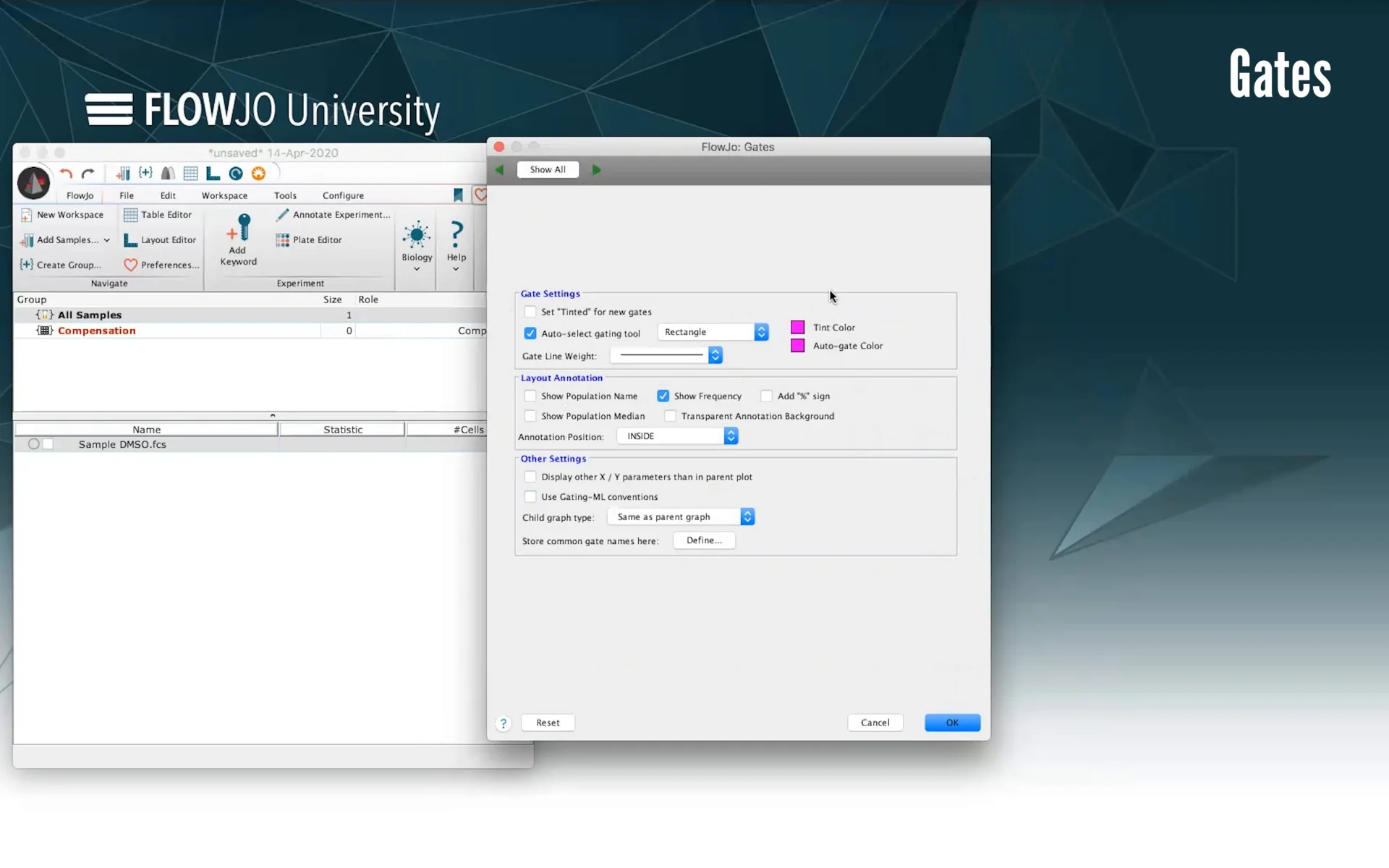Image resolution: width=1389 pixels, height=868 pixels.
Task: Click the Layout Editor icon in ribbon
Action: pyautogui.click(x=131, y=240)
